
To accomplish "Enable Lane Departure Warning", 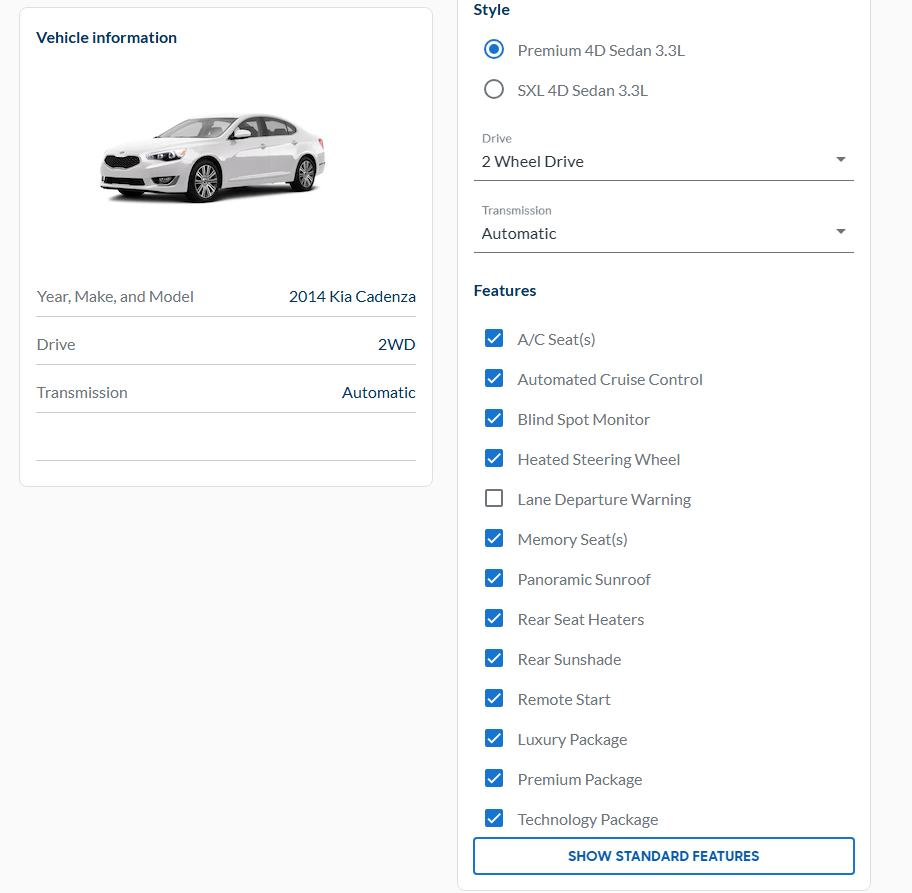I will pyautogui.click(x=494, y=499).
